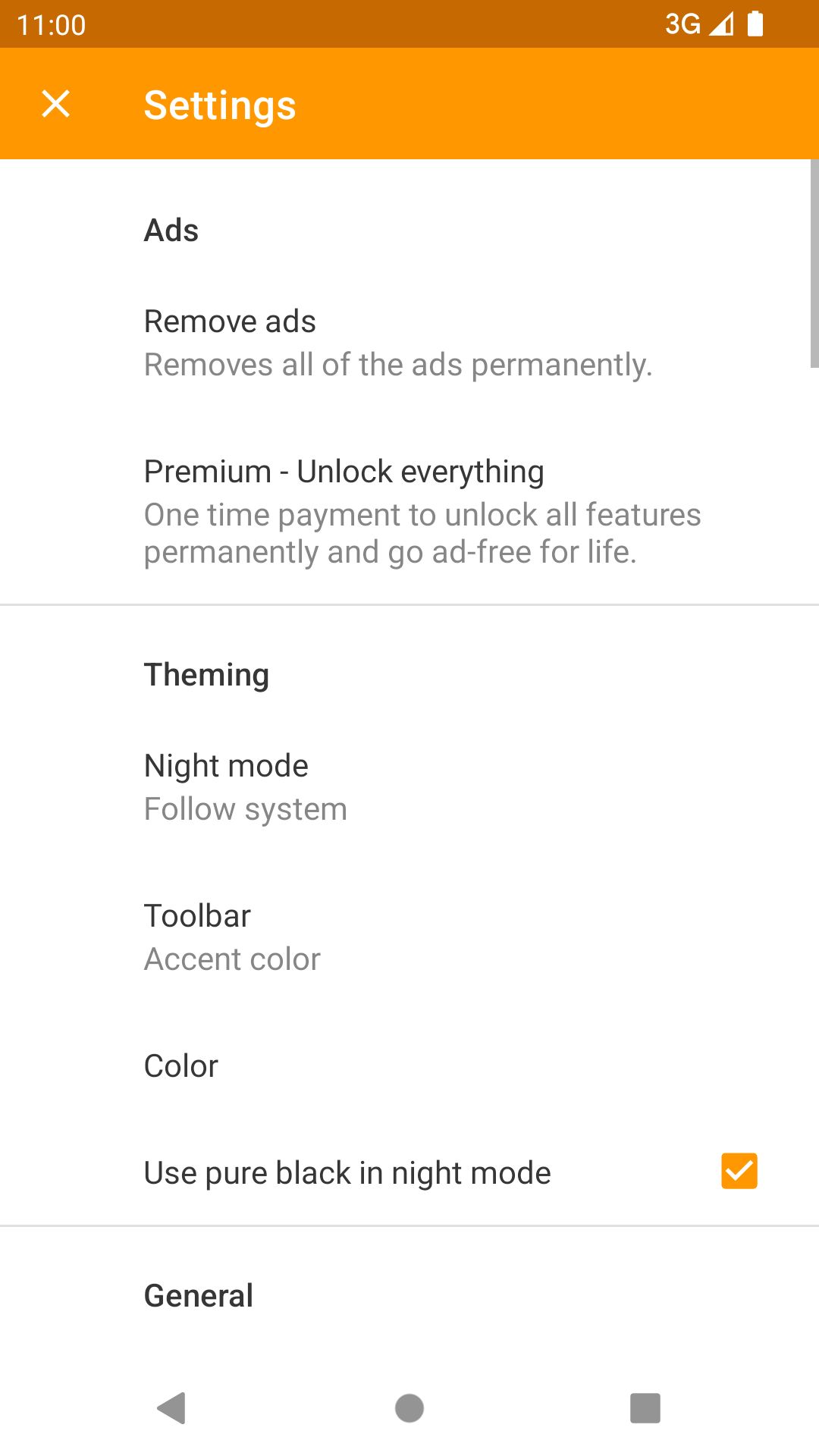Tap the Android home circle button
This screenshot has width=819, height=1456.
409,1408
